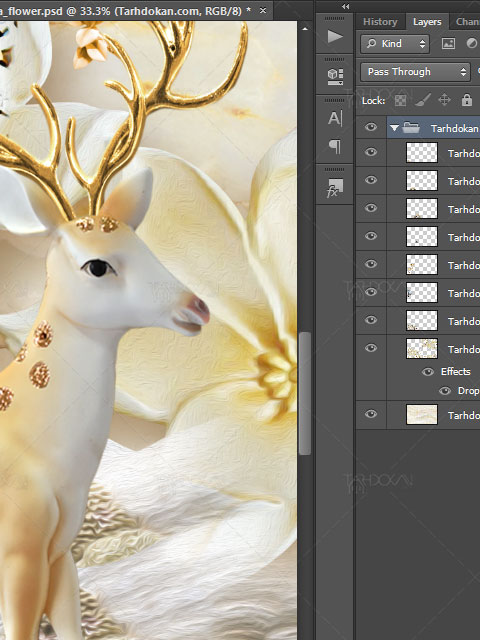Open the Paragraph panel pilcrow icon
This screenshot has width=480, height=640.
(335, 146)
